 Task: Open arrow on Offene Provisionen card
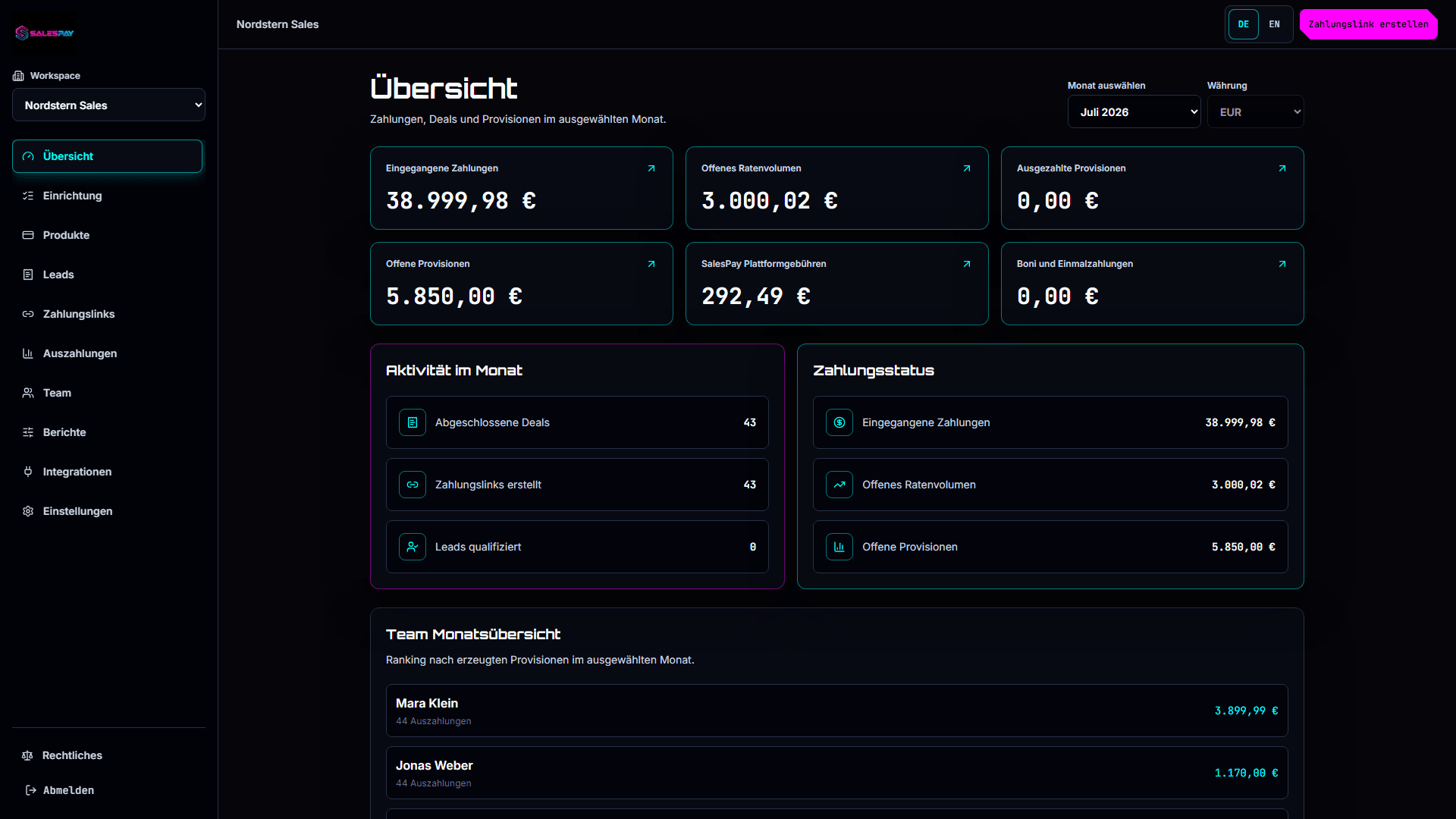click(x=651, y=264)
